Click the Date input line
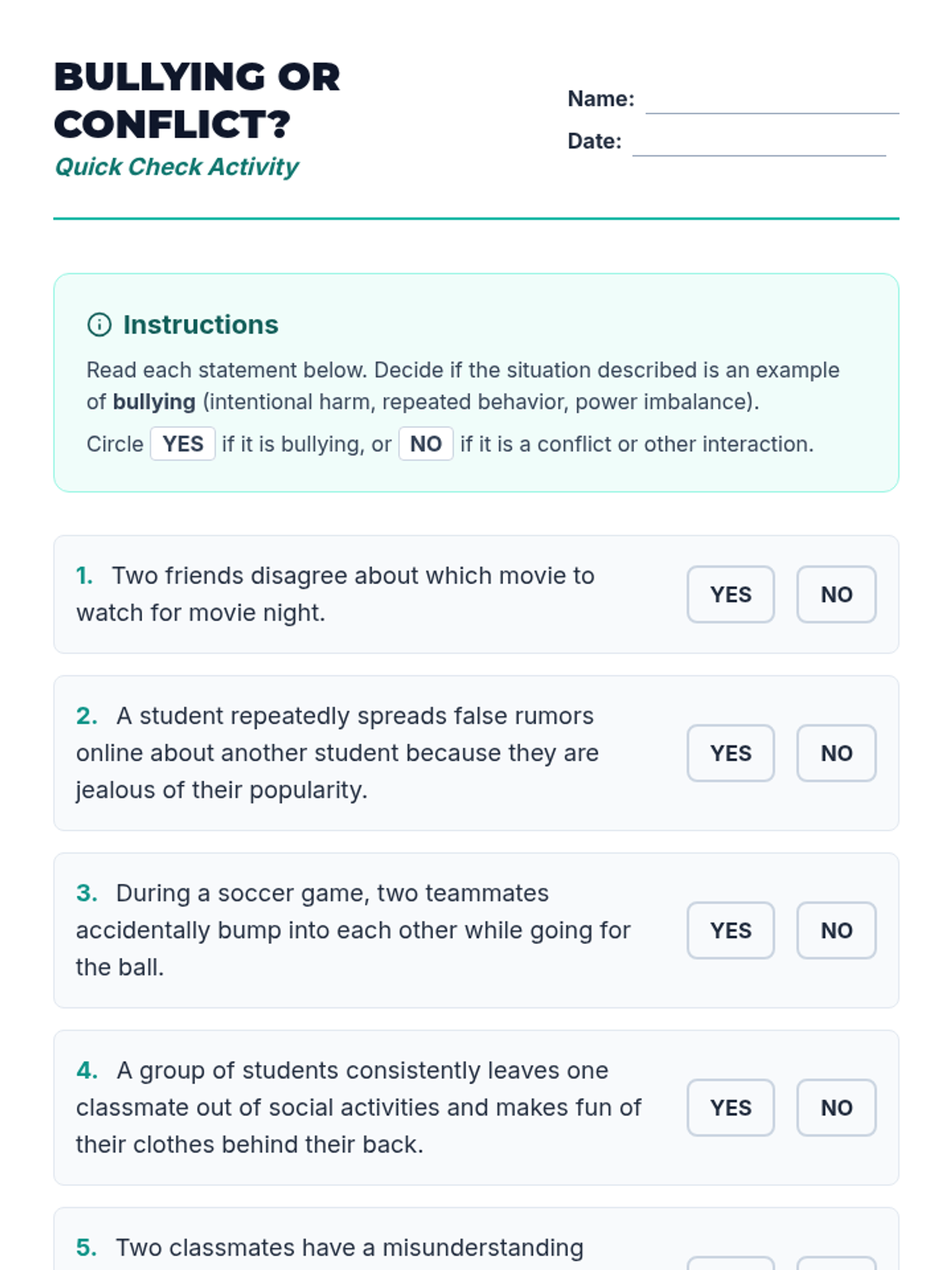952x1270 pixels. [758, 143]
